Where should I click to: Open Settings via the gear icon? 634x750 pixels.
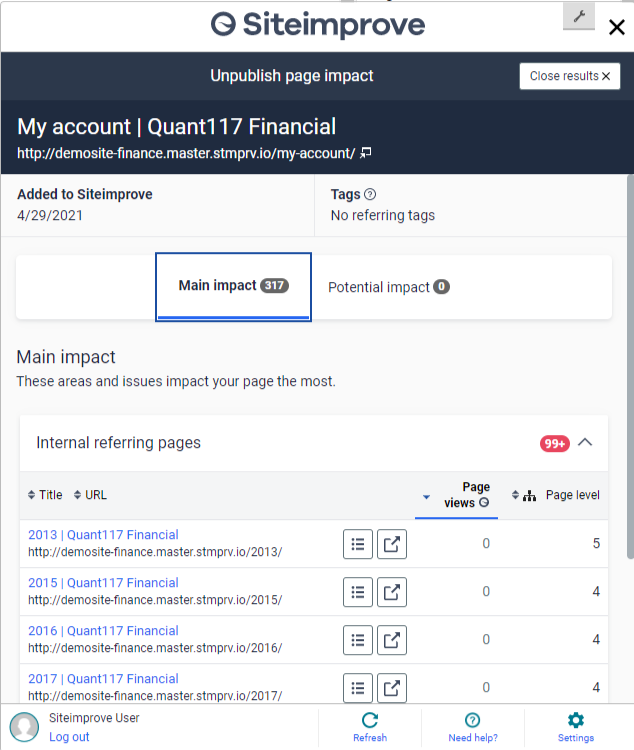click(576, 727)
